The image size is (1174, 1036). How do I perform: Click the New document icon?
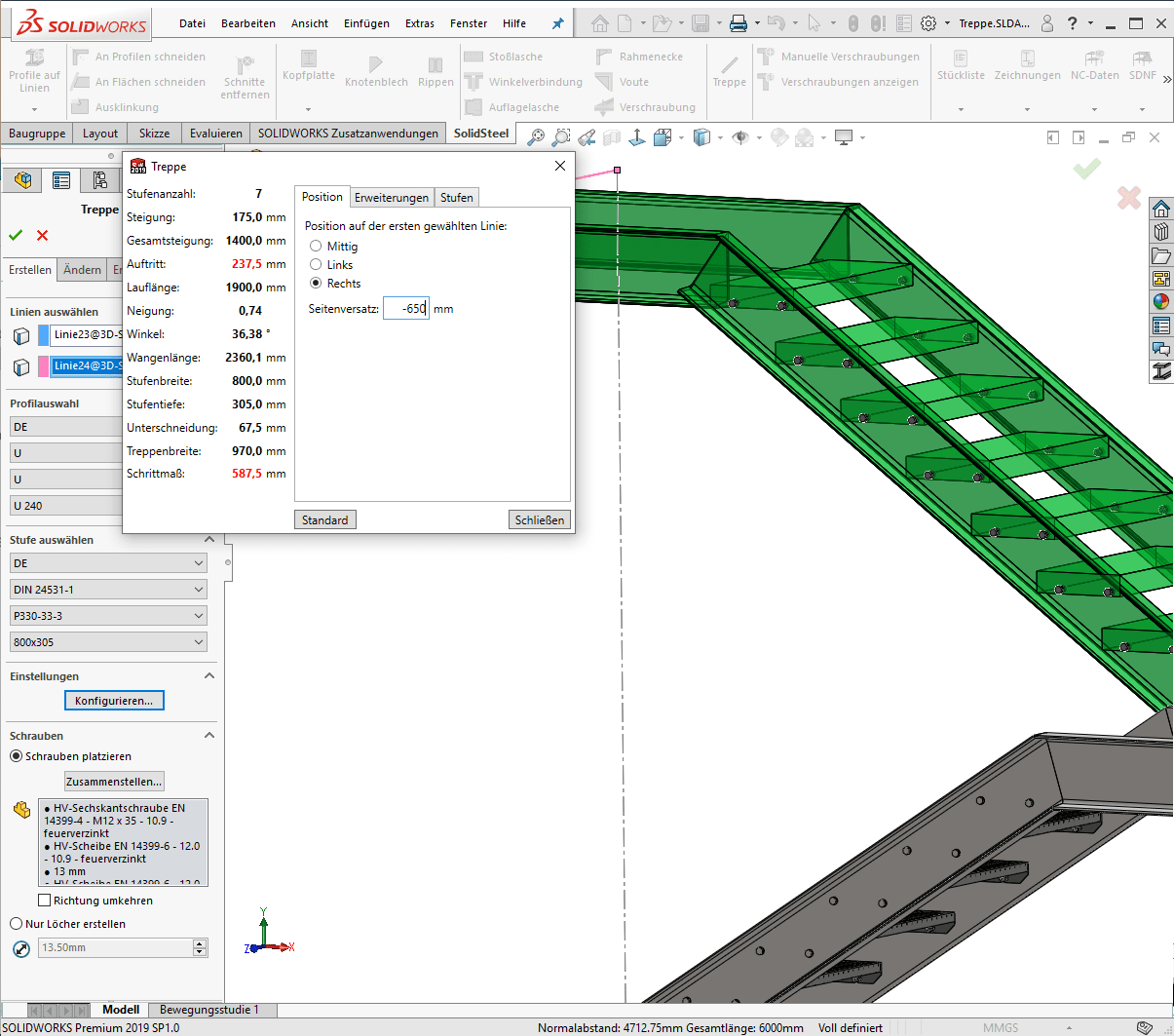tap(625, 23)
